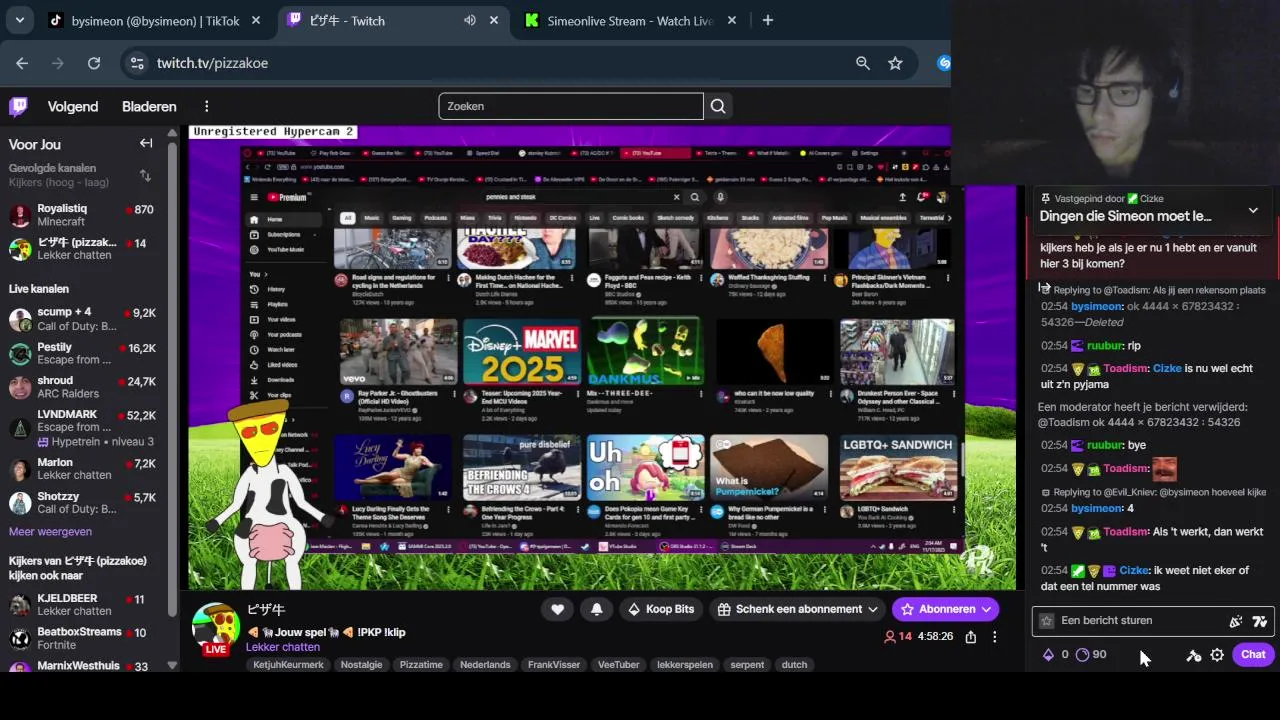Click the search magnifier button
The width and height of the screenshot is (1280, 720).
pyautogui.click(x=718, y=106)
